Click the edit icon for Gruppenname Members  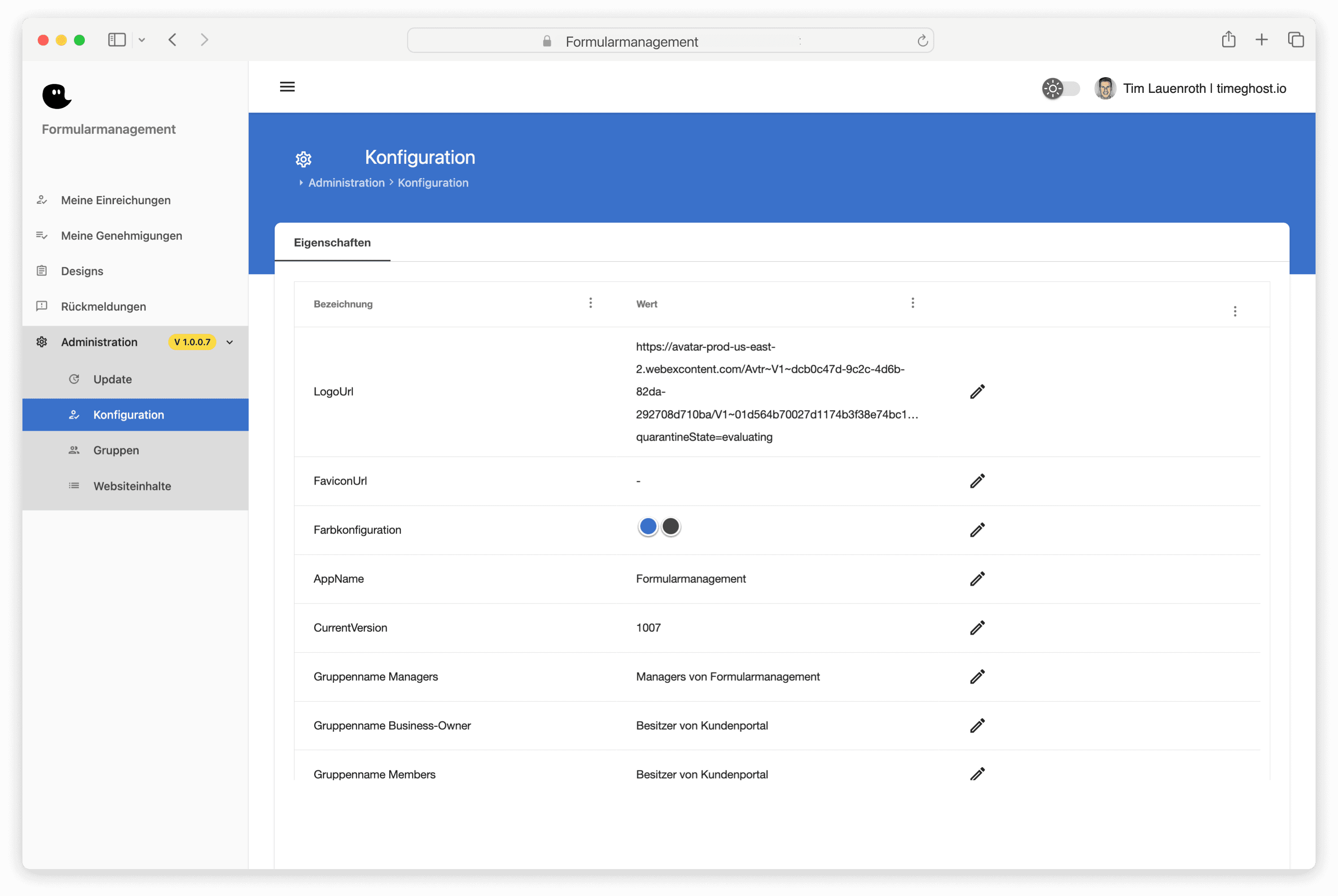(x=977, y=774)
